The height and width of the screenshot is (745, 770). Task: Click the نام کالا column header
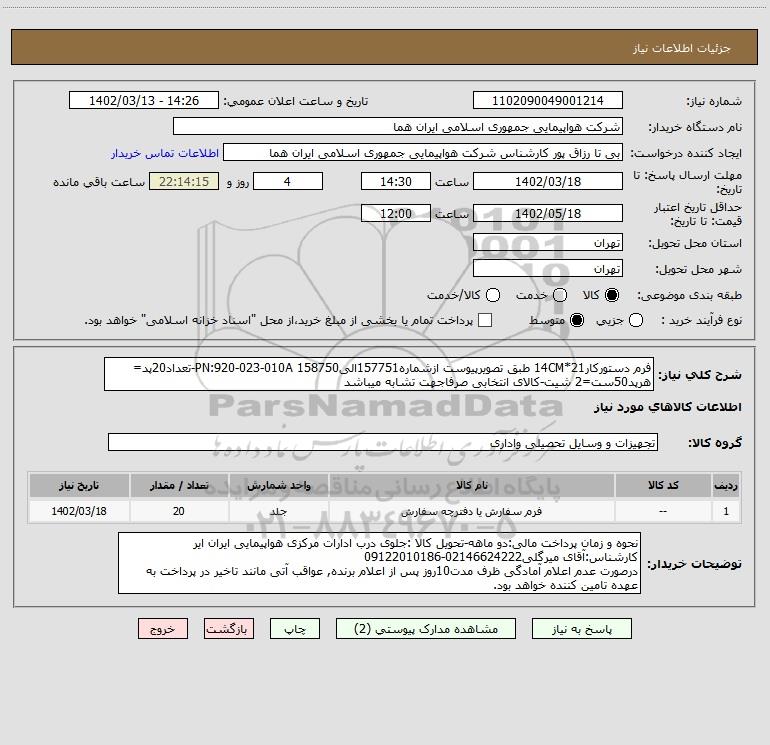click(471, 486)
